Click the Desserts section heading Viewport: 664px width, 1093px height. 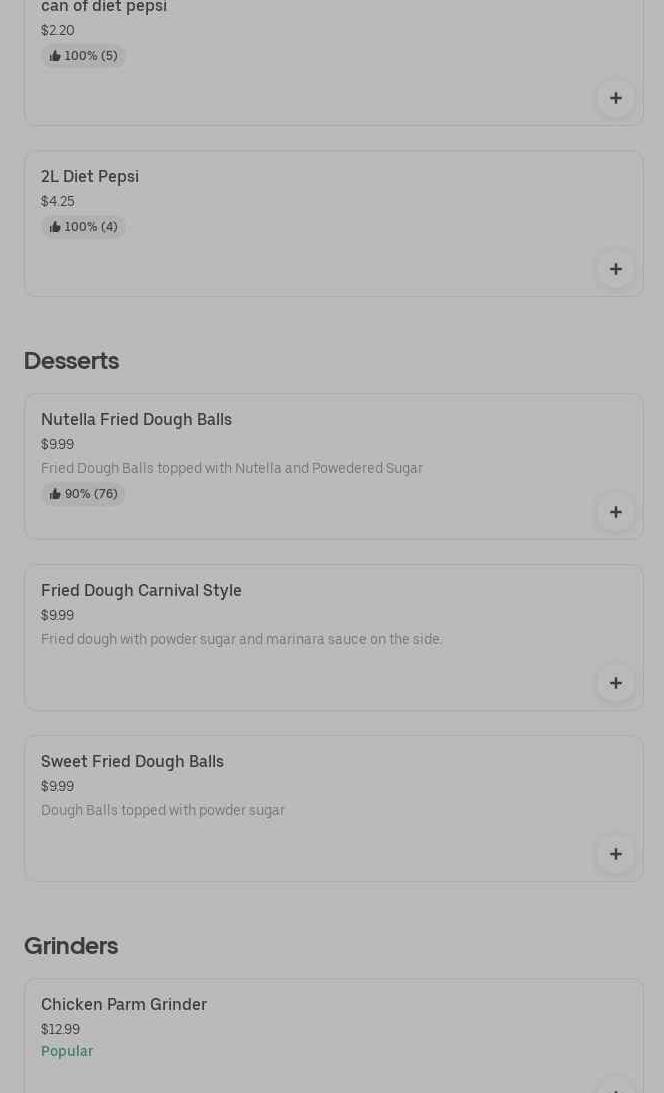click(x=71, y=361)
